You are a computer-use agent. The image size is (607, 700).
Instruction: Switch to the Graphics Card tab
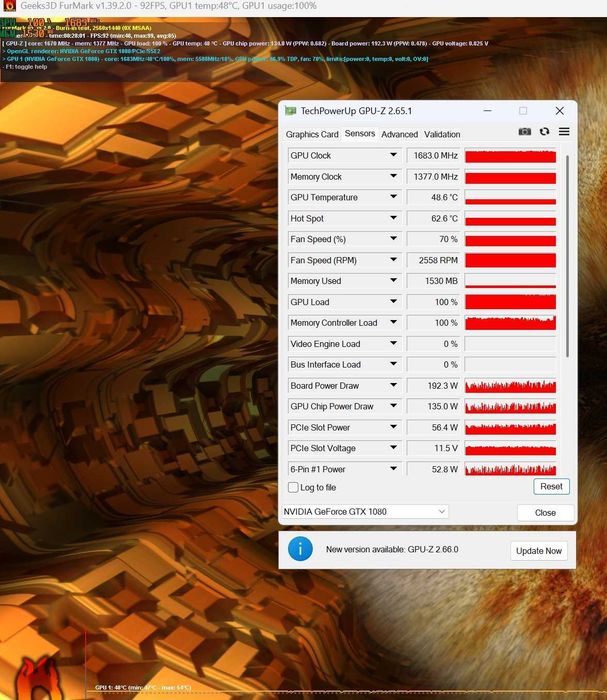(x=312, y=134)
